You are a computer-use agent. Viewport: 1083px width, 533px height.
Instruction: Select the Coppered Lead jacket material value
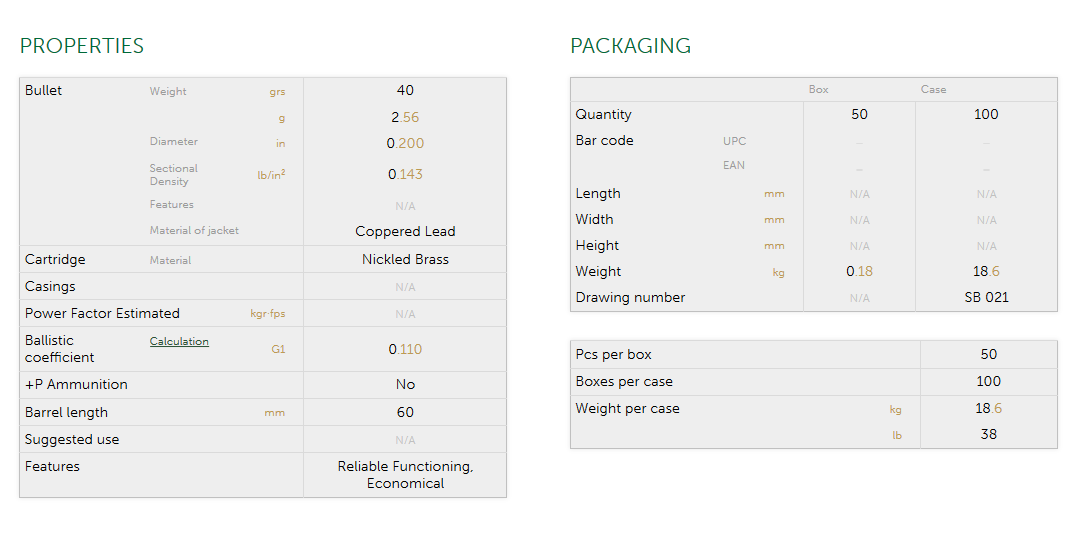tap(405, 231)
